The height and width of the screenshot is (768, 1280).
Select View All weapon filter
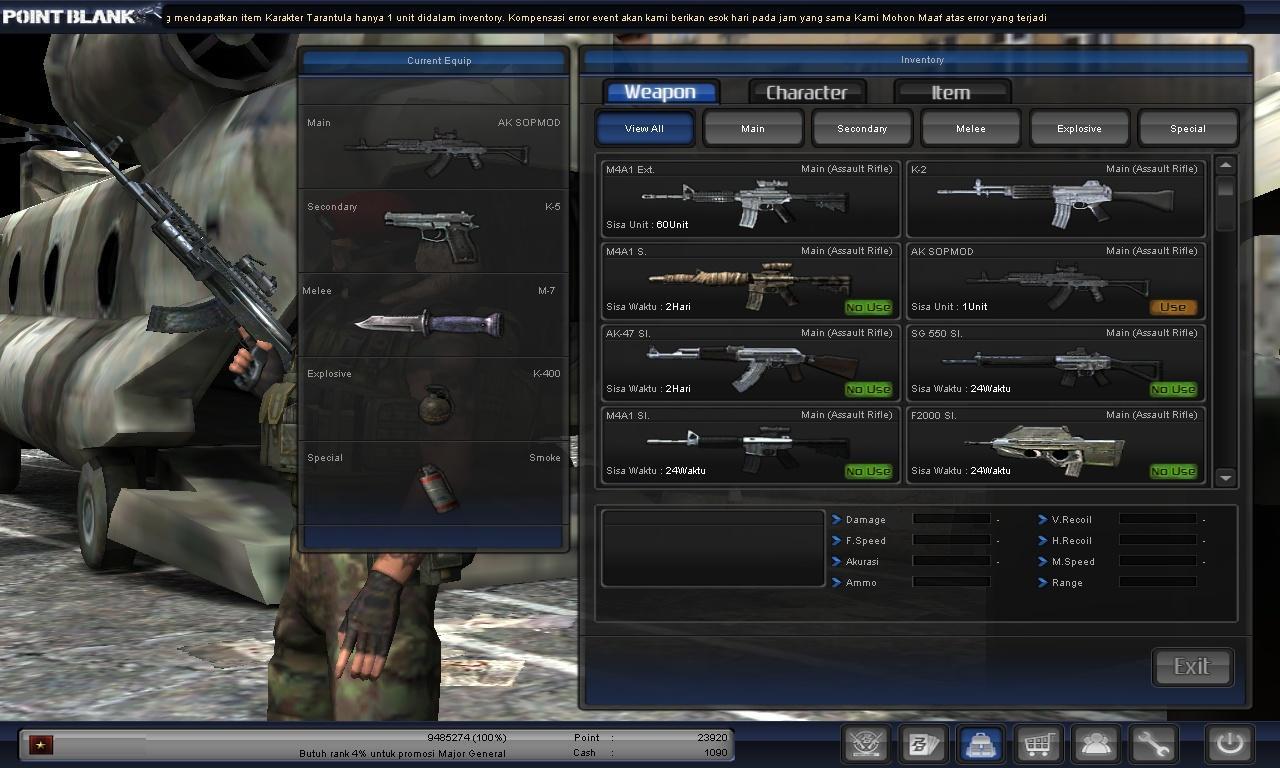click(x=644, y=128)
